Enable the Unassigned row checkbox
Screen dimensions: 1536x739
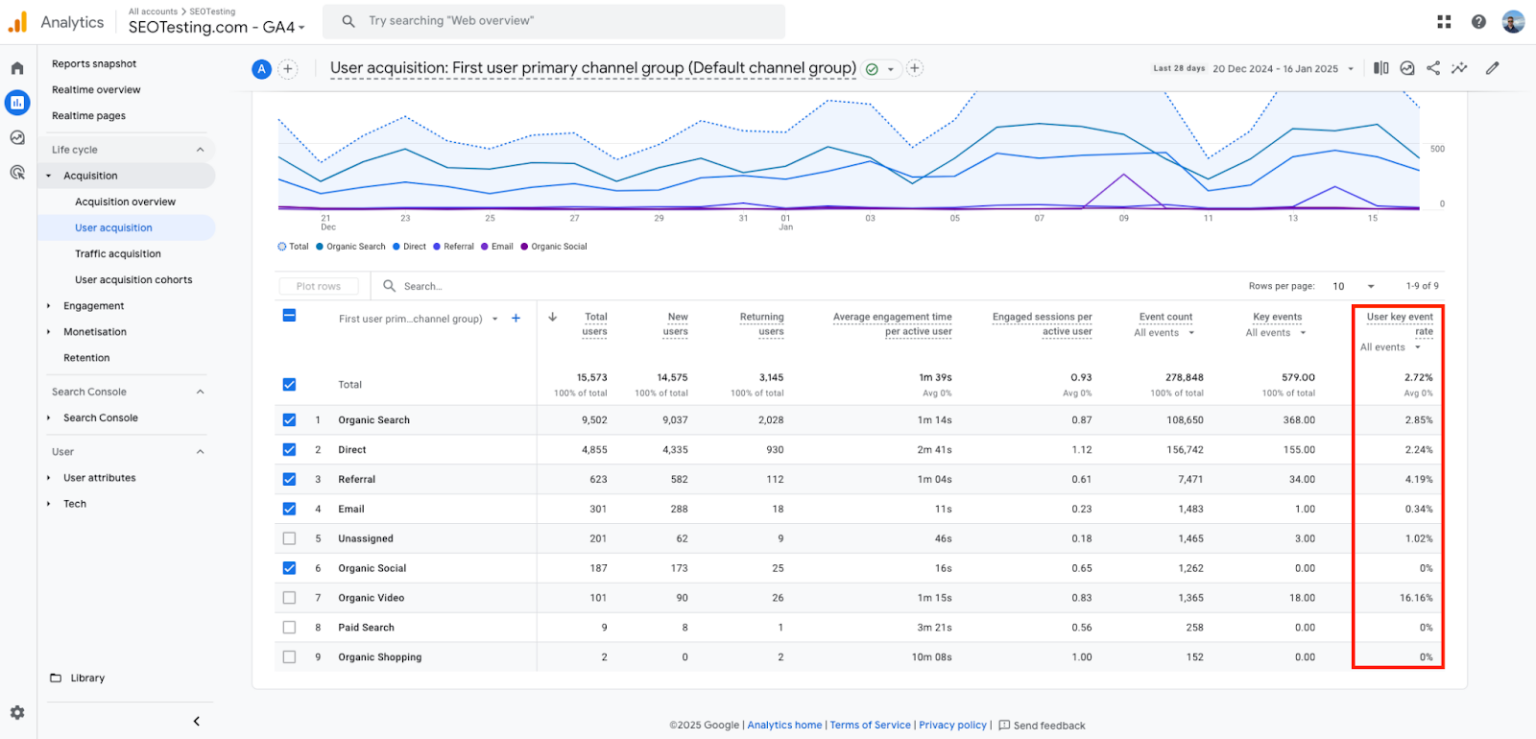(x=289, y=538)
